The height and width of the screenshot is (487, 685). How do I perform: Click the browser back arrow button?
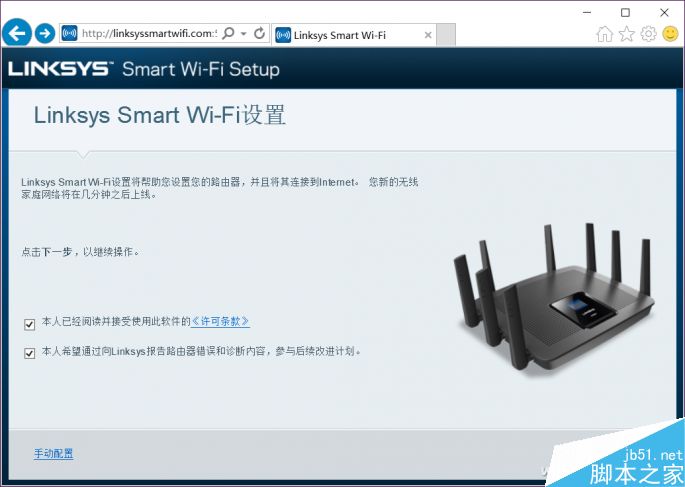tap(17, 33)
